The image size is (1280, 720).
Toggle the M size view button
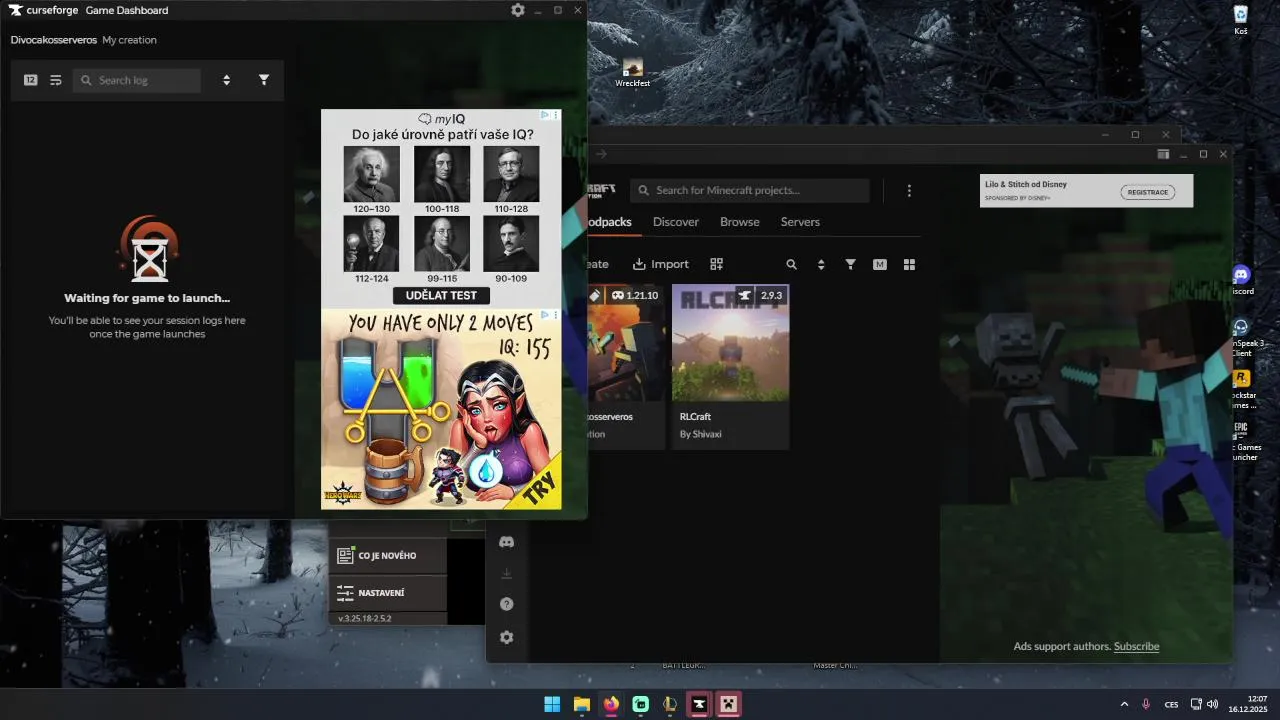880,264
